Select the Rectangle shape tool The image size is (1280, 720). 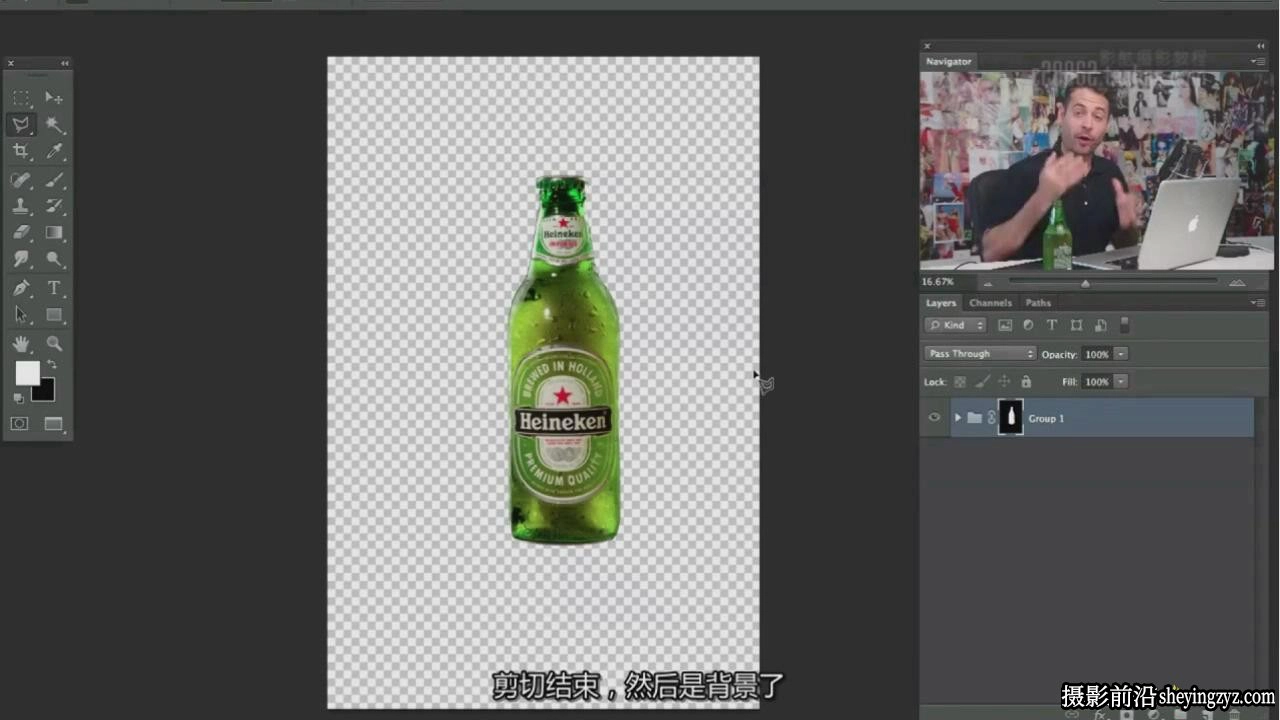54,314
